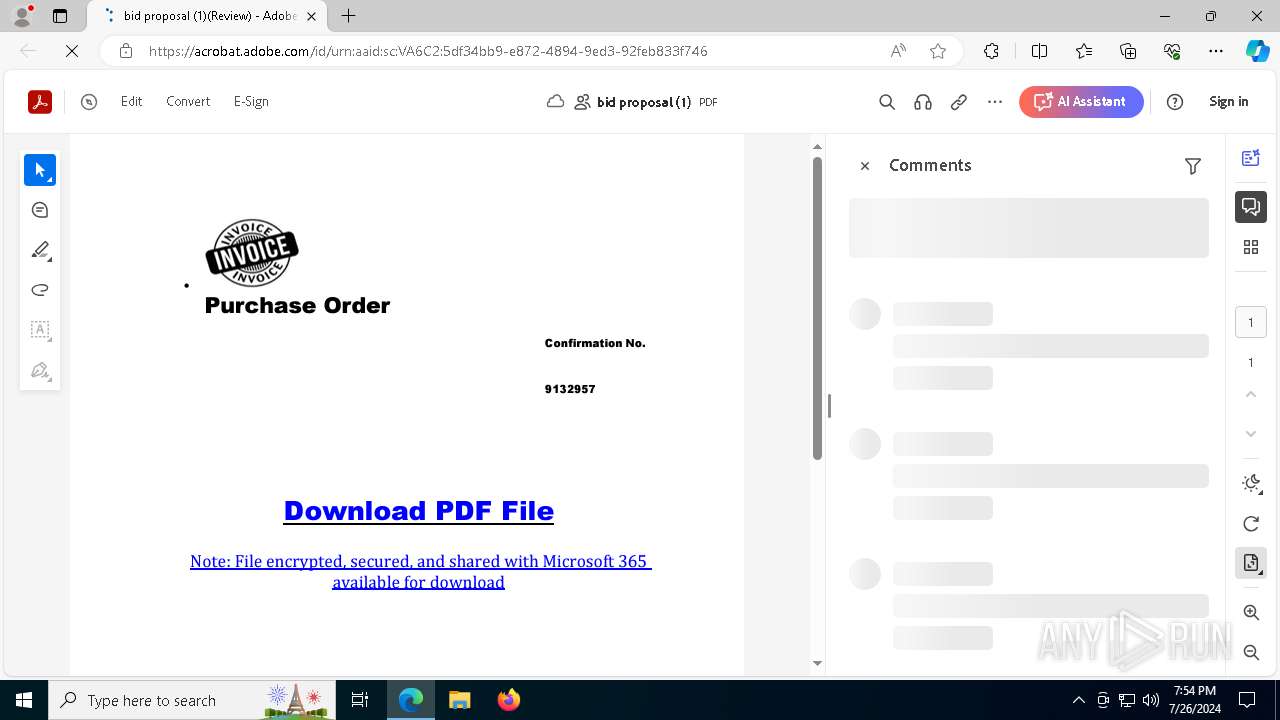Open the more options ellipsis menu
Screen dimensions: 1280x720
pos(995,102)
